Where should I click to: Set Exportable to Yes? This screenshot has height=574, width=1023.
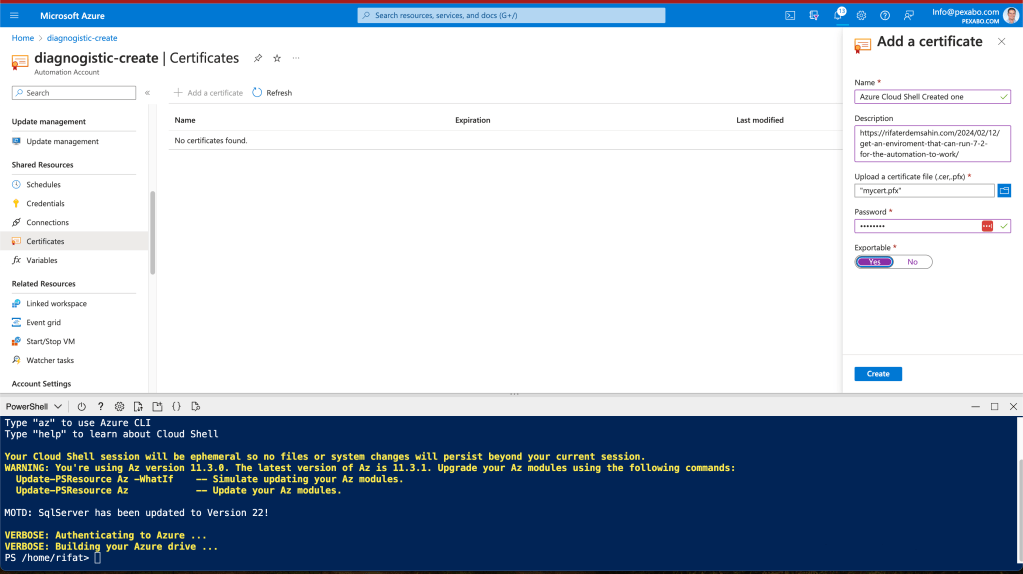coord(874,262)
